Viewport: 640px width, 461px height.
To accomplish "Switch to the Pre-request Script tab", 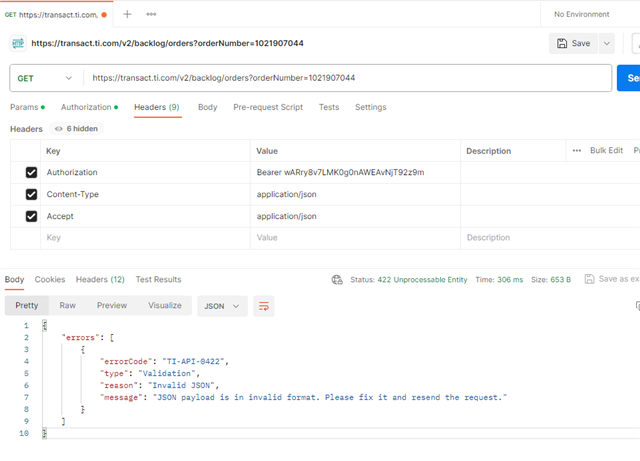I will coord(268,107).
